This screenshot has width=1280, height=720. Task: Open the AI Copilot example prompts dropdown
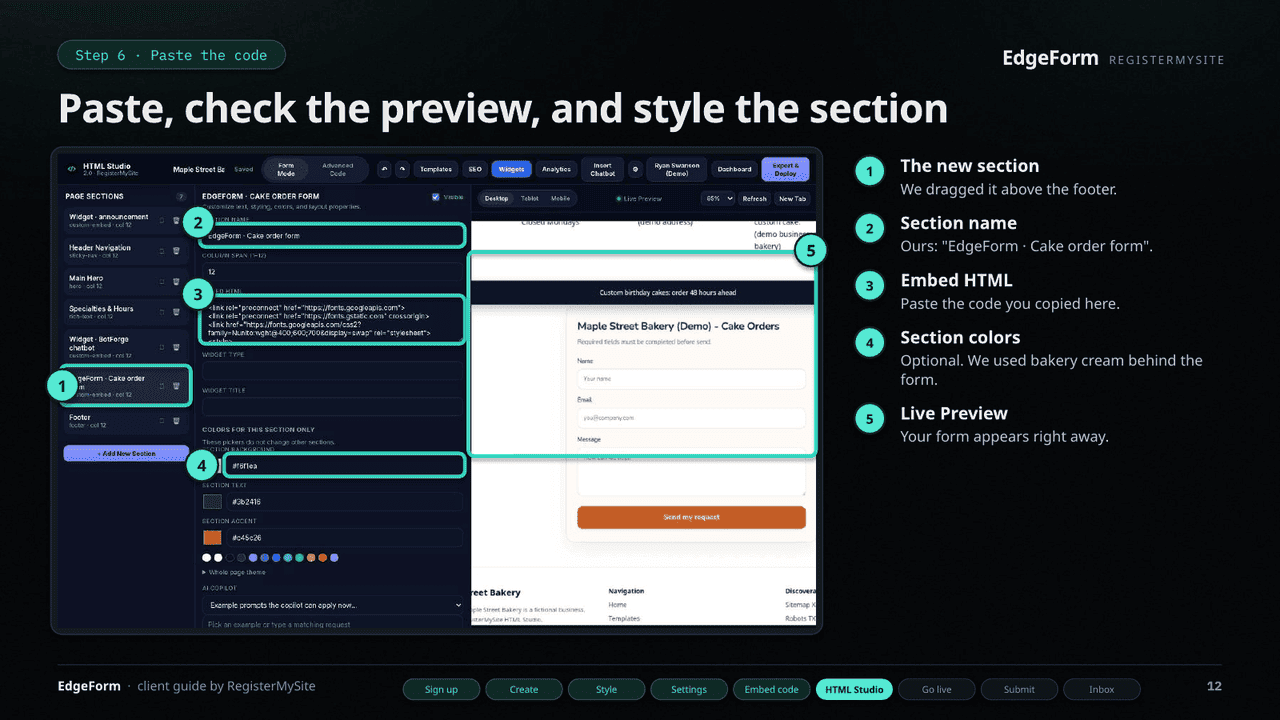(x=334, y=605)
